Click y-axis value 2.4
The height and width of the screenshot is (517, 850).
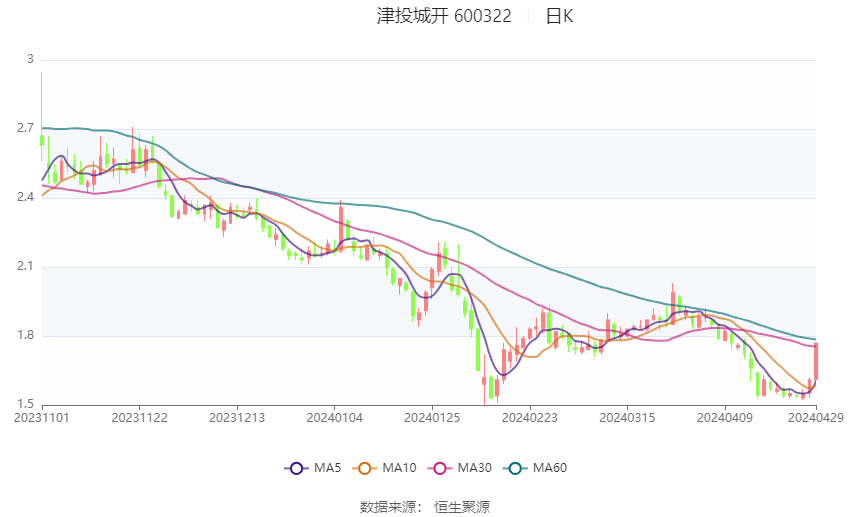pos(25,197)
